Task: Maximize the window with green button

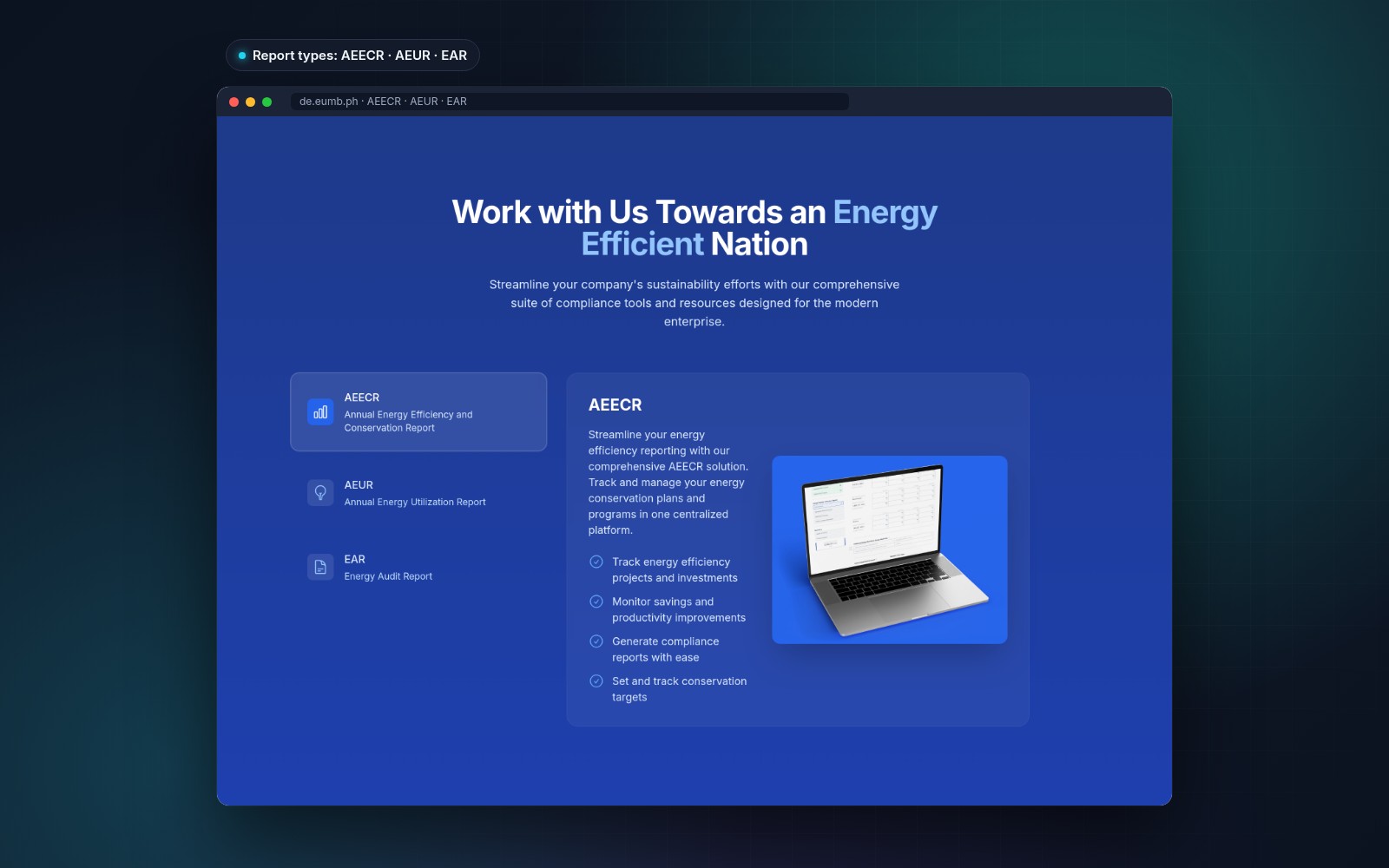Action: click(x=267, y=102)
